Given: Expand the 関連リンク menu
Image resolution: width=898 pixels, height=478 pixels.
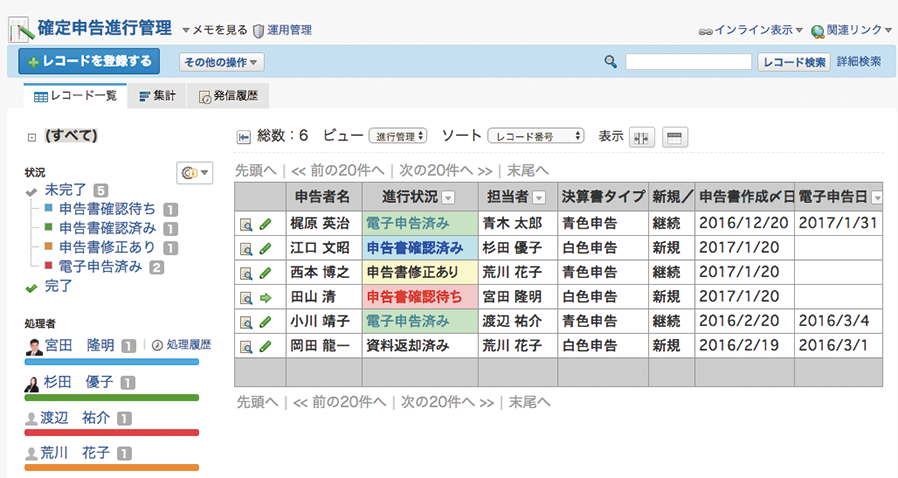Looking at the screenshot, I should pos(888,30).
